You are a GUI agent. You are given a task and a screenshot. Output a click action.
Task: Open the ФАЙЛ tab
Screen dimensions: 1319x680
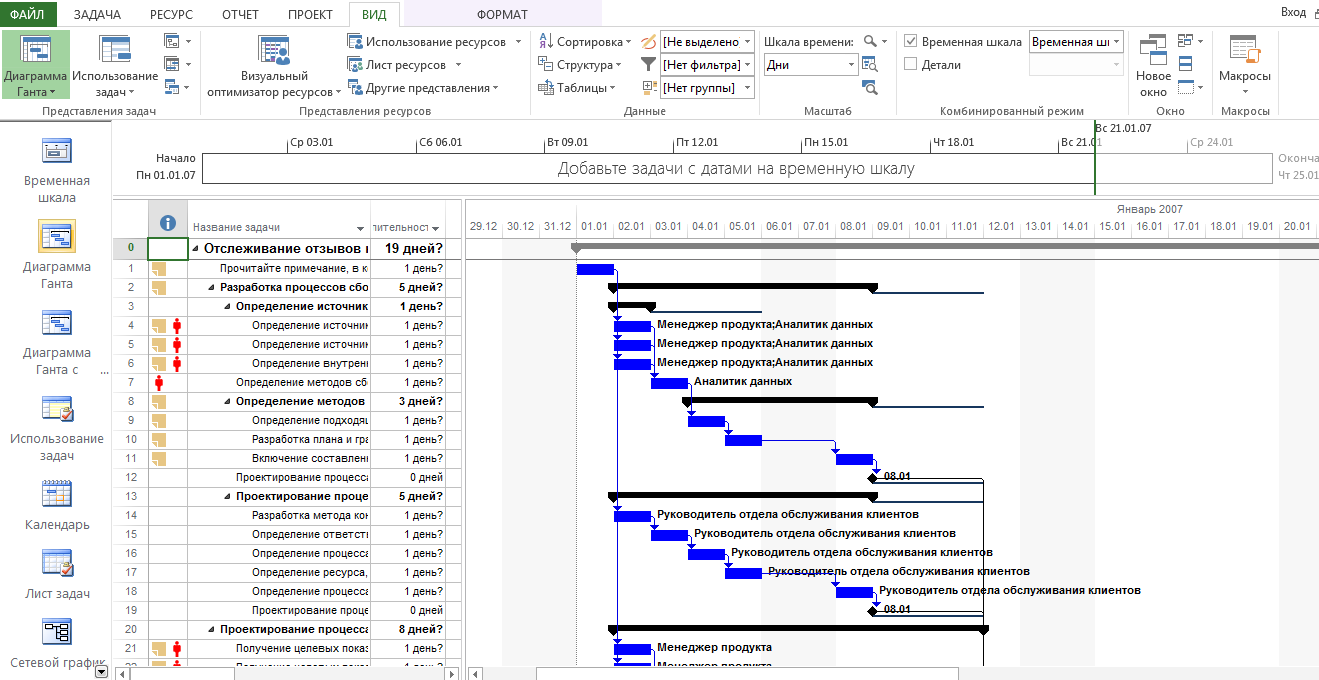tap(28, 14)
